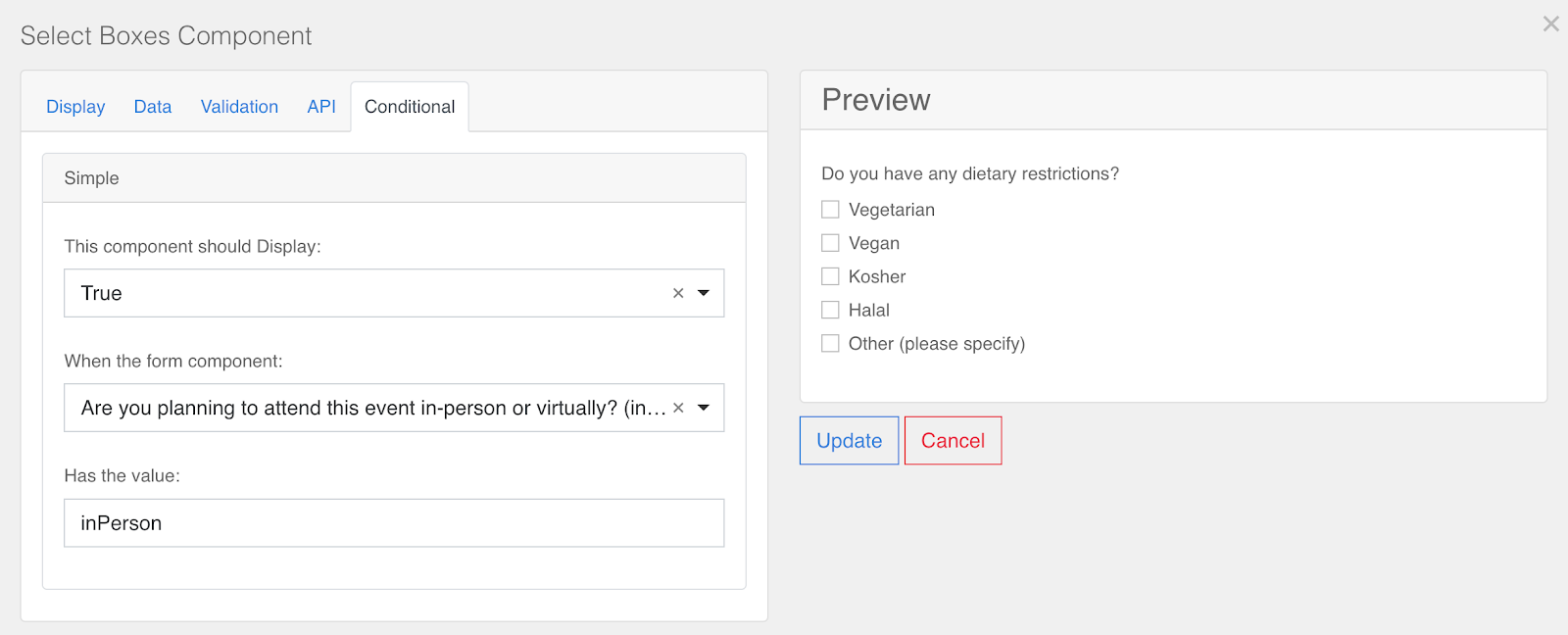Focus the 'Has the value' input field

pyautogui.click(x=394, y=523)
